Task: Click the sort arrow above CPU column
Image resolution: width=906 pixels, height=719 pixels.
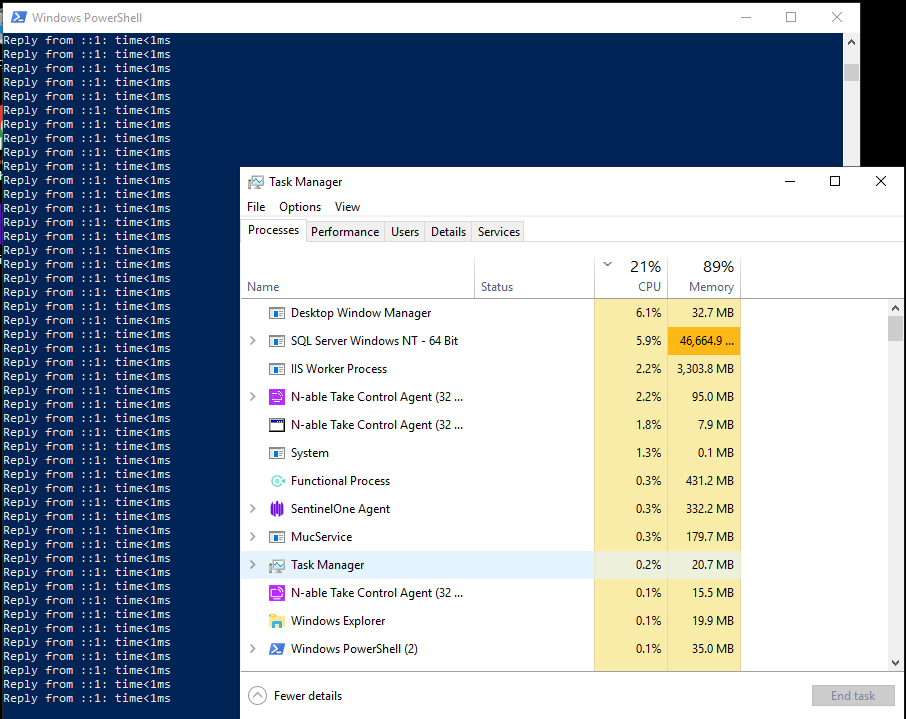Action: 607,265
